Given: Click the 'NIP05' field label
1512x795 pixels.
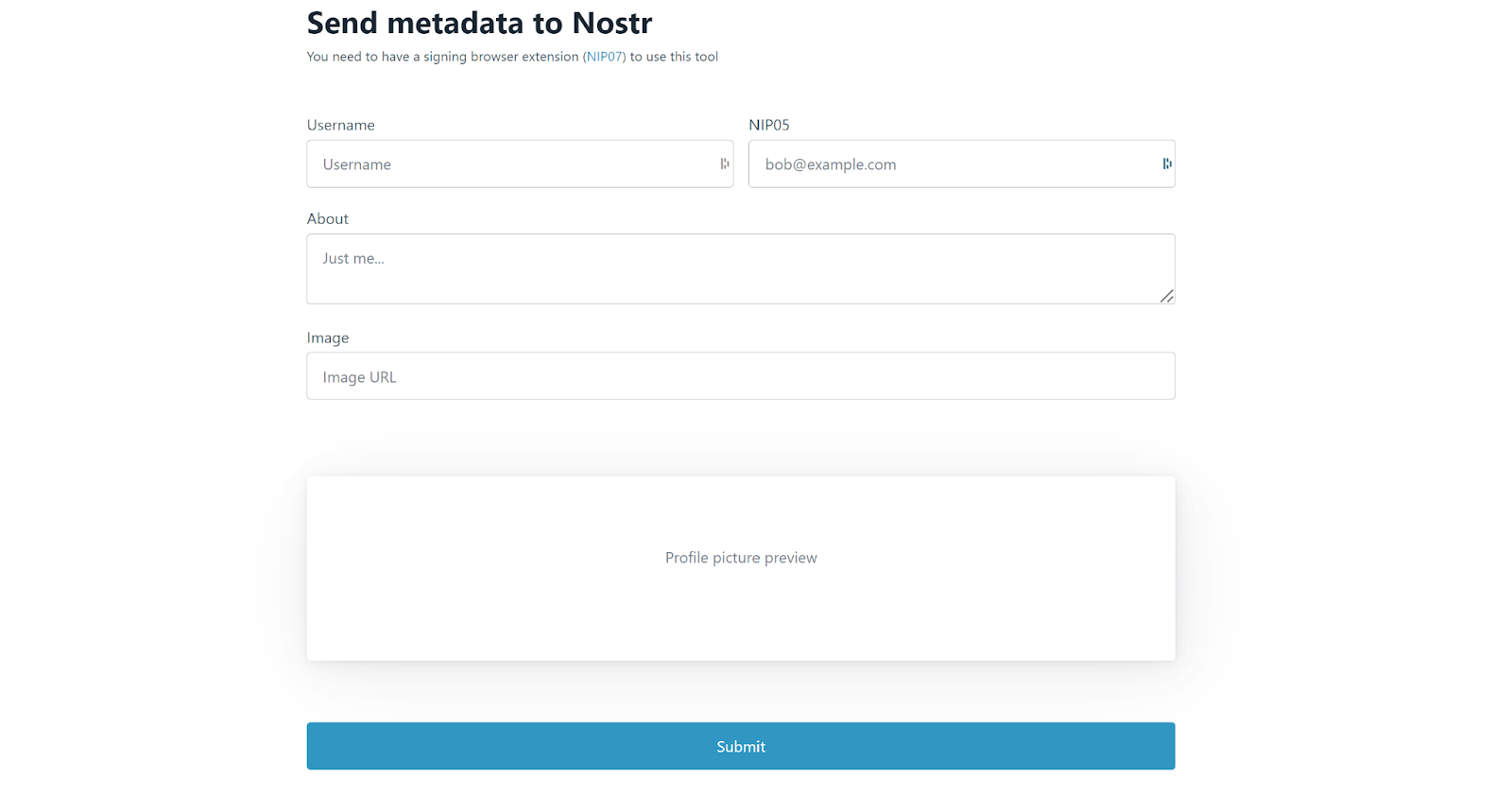Looking at the screenshot, I should 769,125.
